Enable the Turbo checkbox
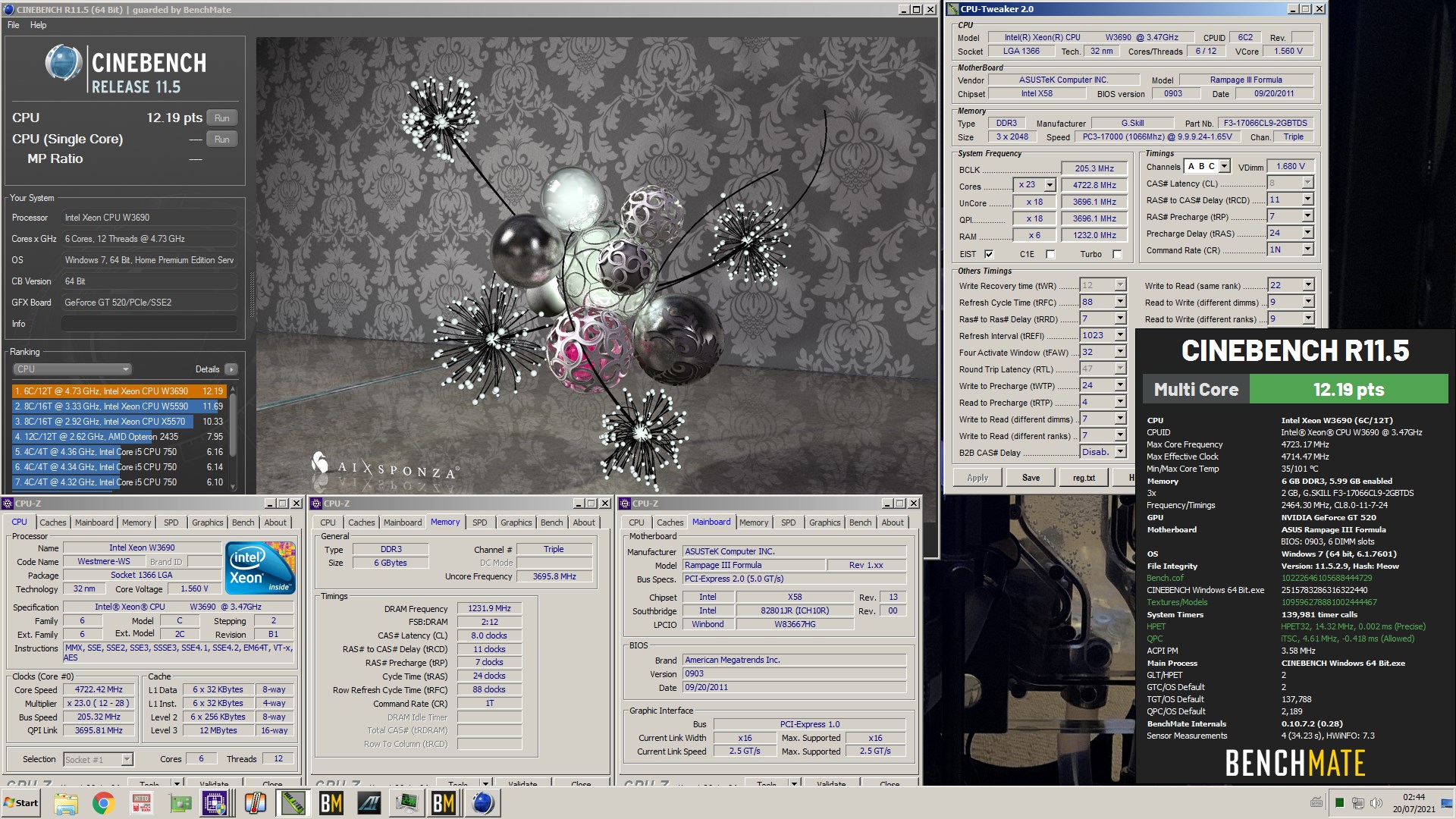1456x819 pixels. 1117,254
